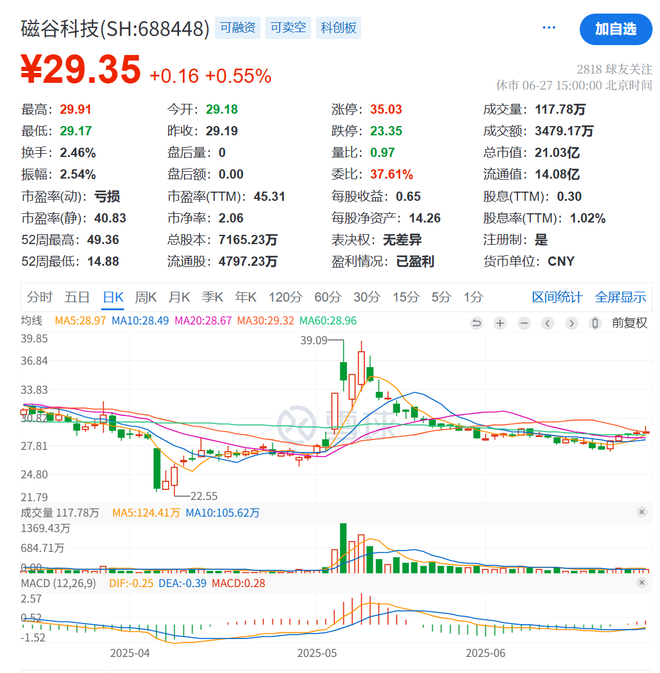Viewport: 660px width, 673px height.
Task: Switch to the 分时 chart tab
Action: tap(39, 297)
